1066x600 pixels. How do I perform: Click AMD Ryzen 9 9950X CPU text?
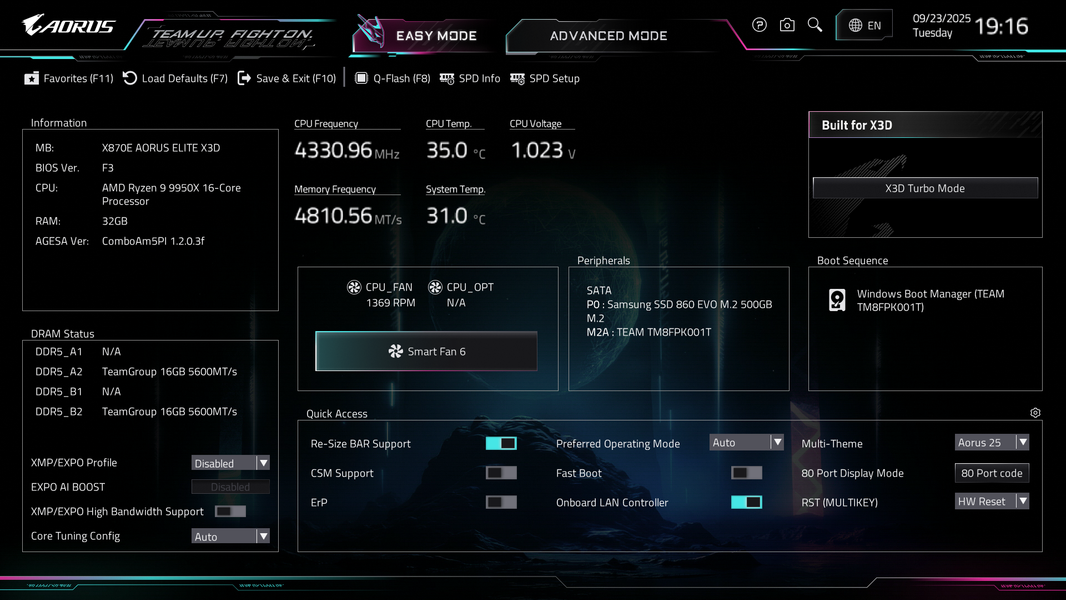click(171, 194)
